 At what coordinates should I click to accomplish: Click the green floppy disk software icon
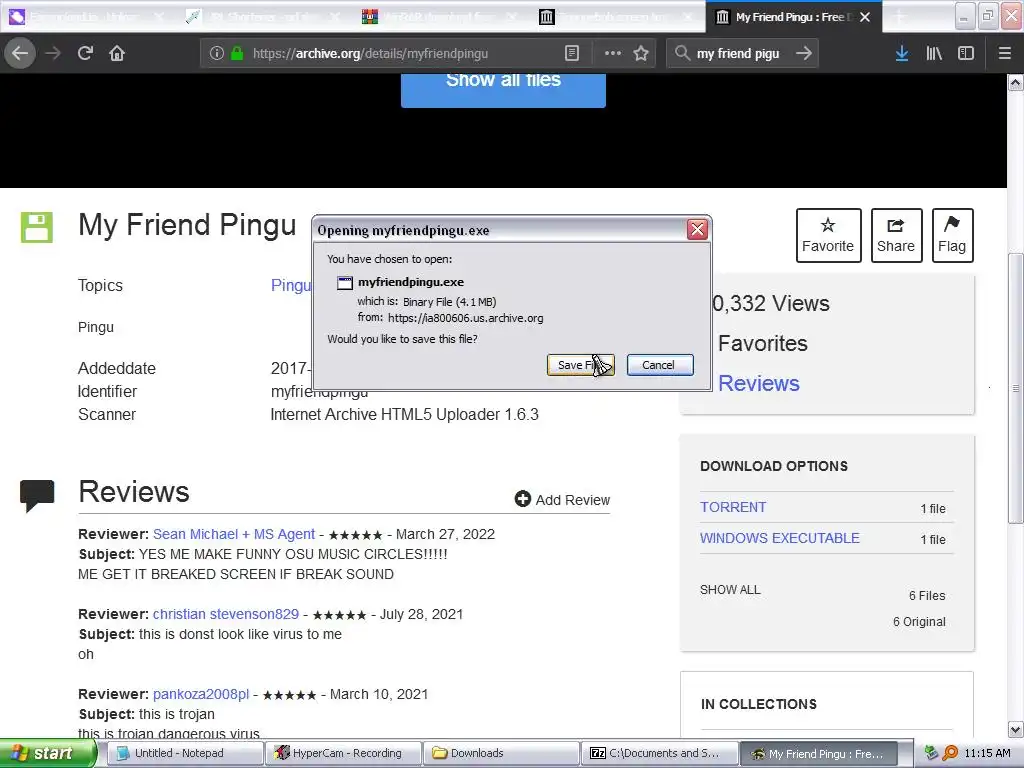37,227
